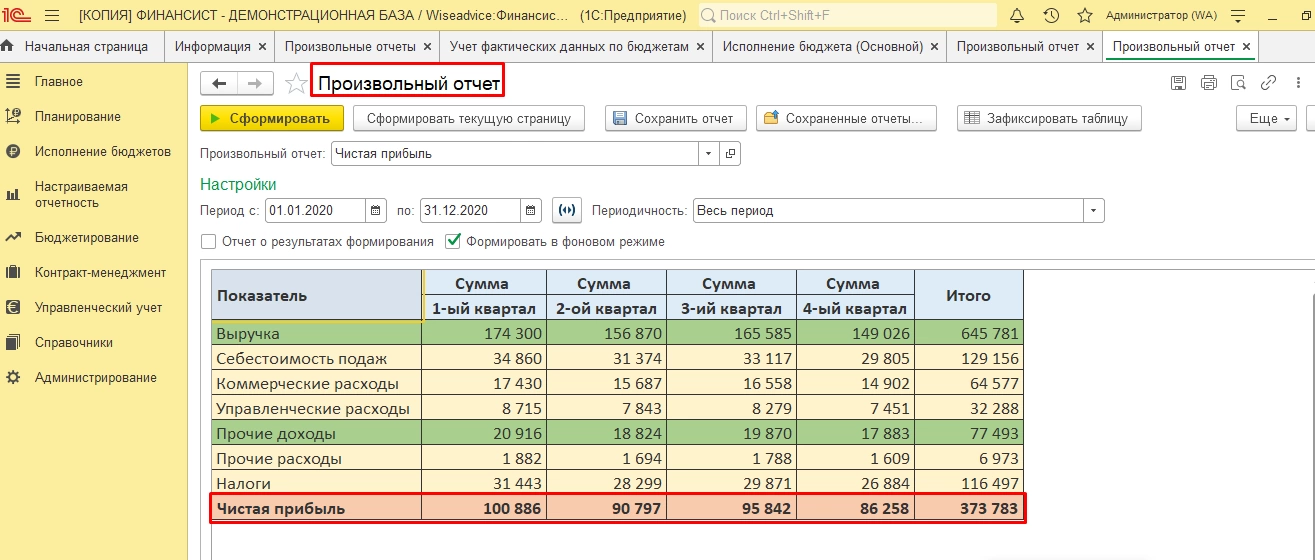Expand the Произвольный отчет dropdown list

(709, 154)
